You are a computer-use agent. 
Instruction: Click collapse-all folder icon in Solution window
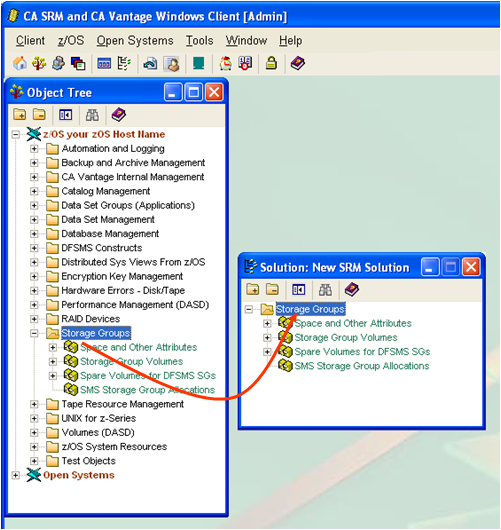pyautogui.click(x=272, y=289)
